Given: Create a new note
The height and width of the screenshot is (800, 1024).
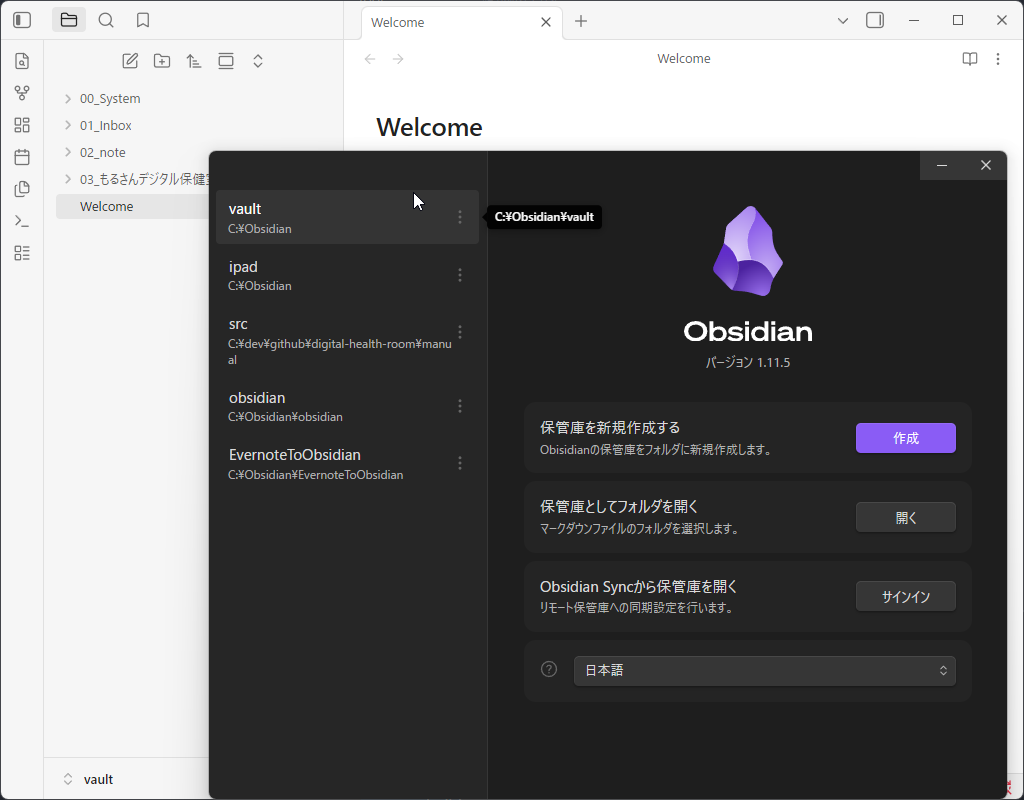Looking at the screenshot, I should (130, 61).
